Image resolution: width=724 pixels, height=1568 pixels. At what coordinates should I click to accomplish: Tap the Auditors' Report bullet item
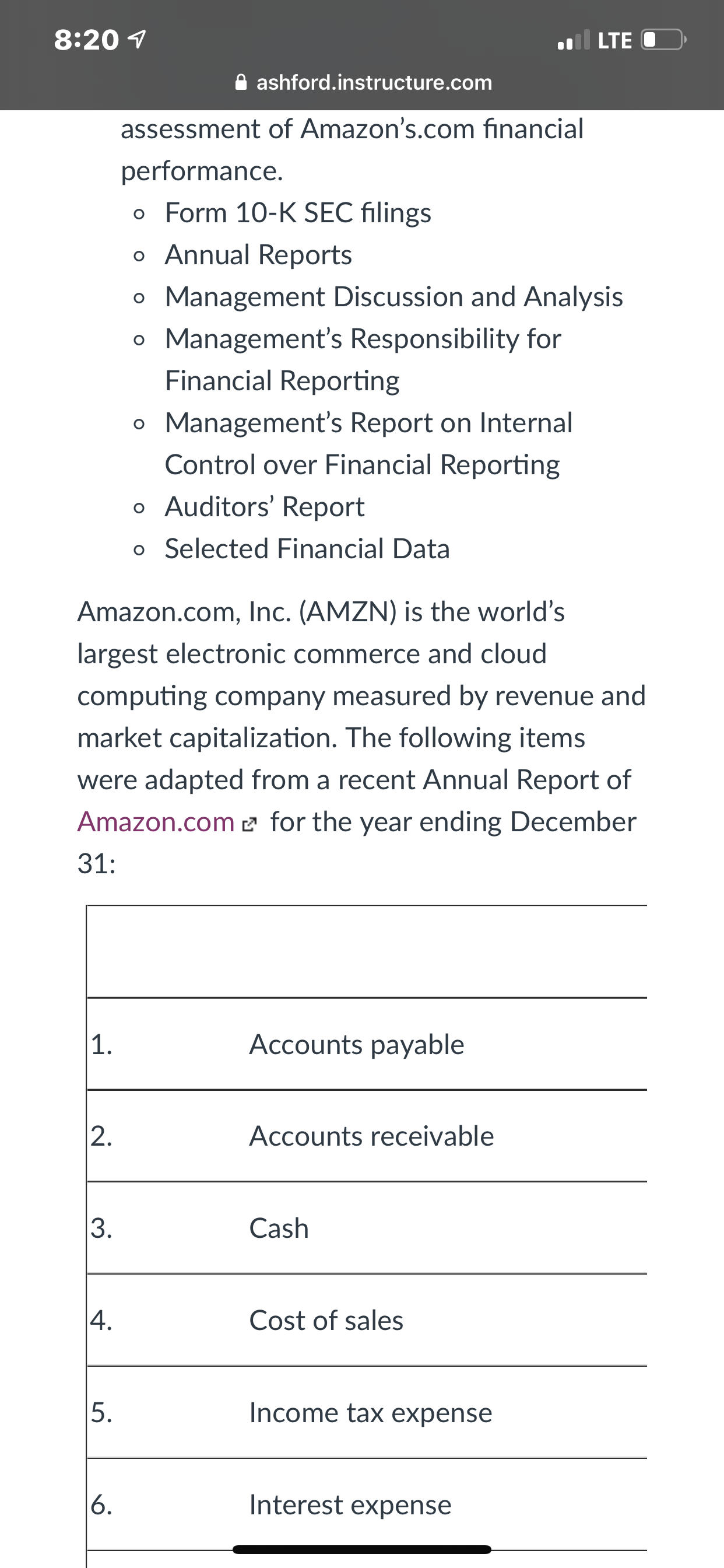click(265, 507)
